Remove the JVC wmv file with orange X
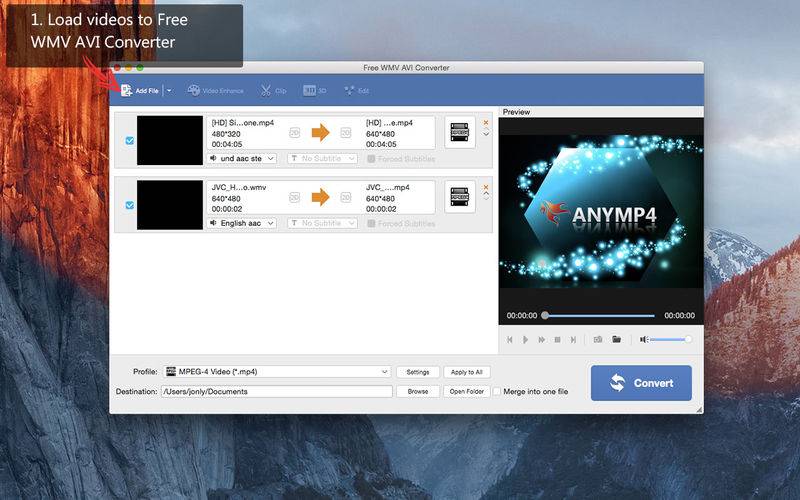The height and width of the screenshot is (500, 800). click(486, 187)
